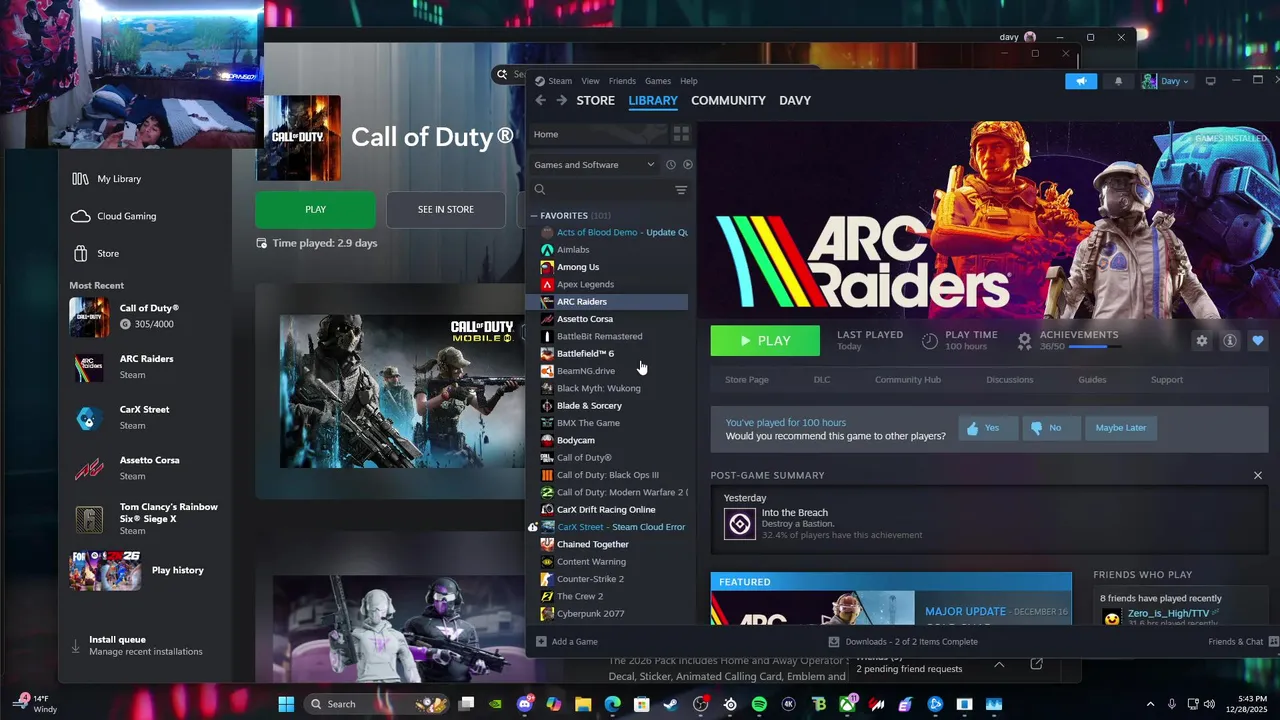Open ARC Raiders Guides link
This screenshot has width=1280, height=720.
click(x=1092, y=380)
